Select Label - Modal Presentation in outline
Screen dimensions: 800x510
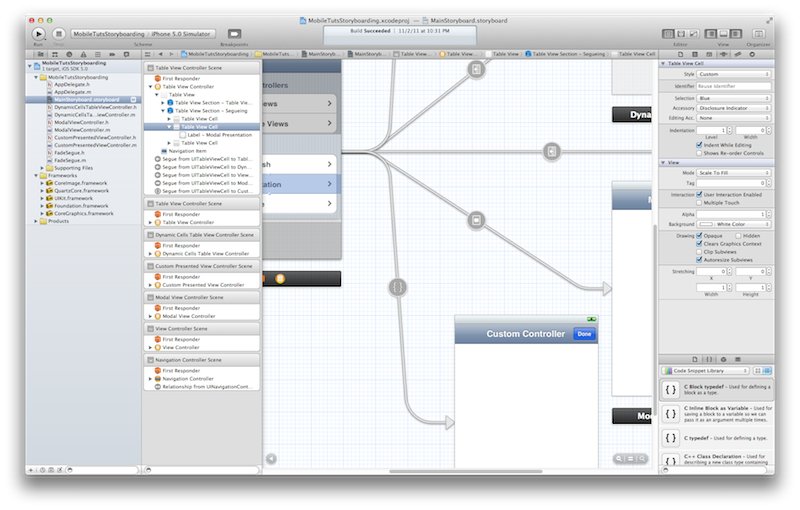(x=220, y=135)
